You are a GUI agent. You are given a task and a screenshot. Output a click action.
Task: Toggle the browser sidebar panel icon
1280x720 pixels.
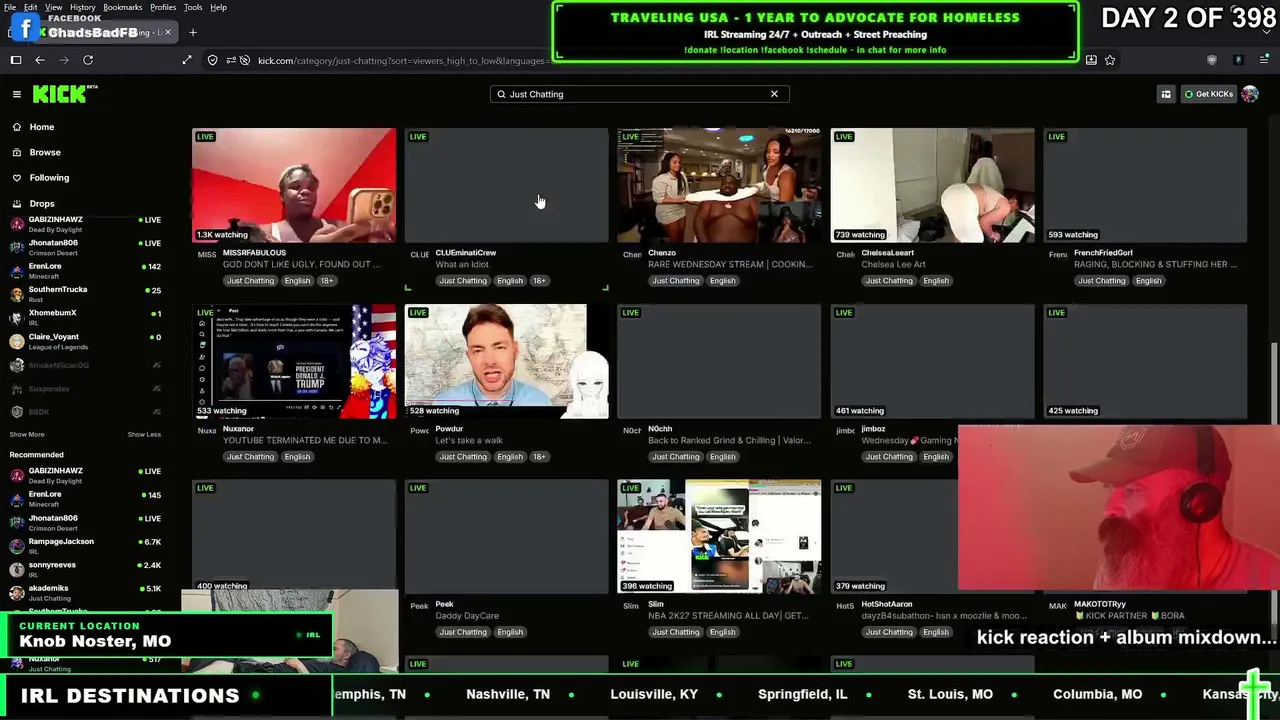pyautogui.click(x=16, y=60)
